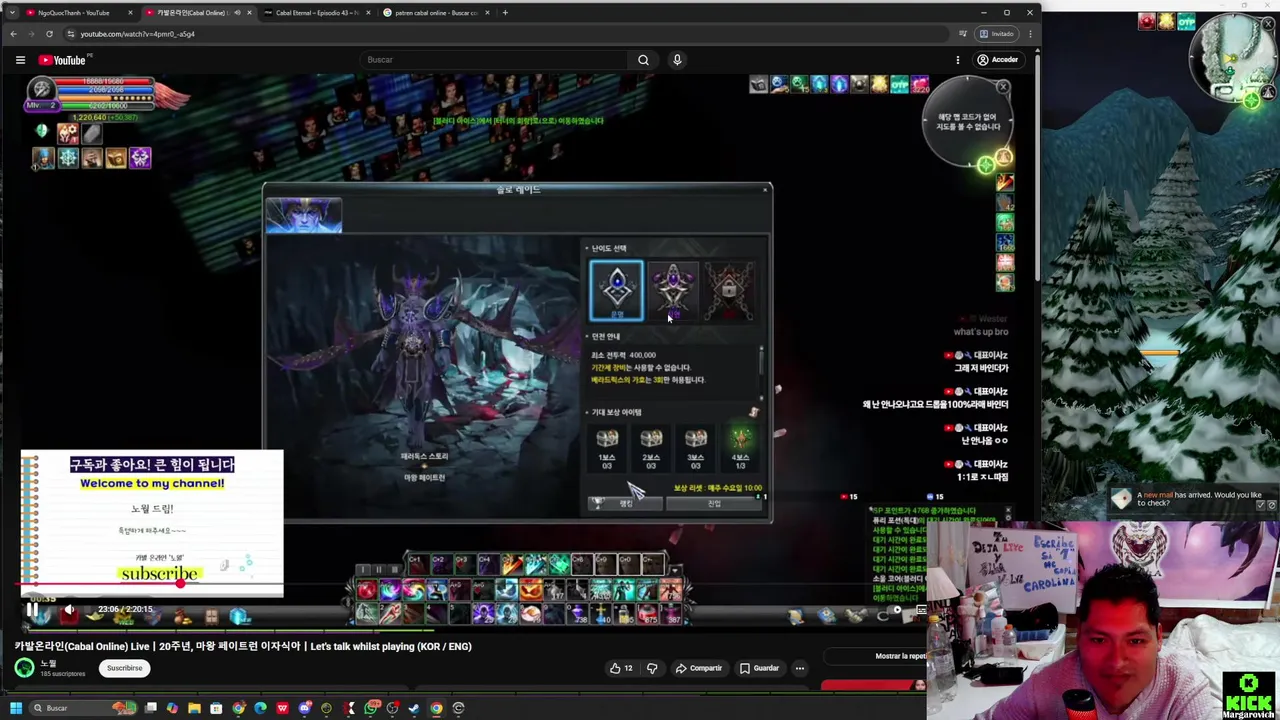The width and height of the screenshot is (1280, 720).
Task: Go back with the browser back arrow
Action: pos(14,34)
